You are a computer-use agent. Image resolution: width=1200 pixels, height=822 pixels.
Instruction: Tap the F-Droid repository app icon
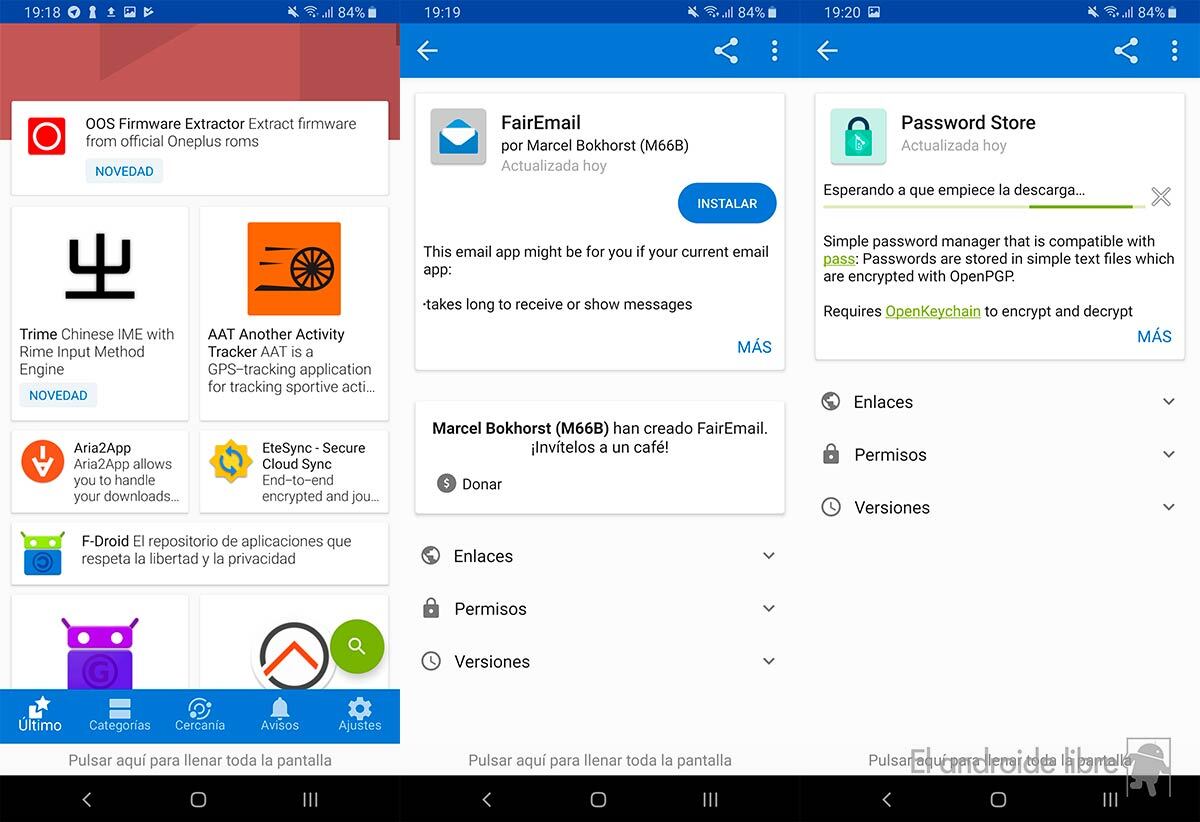coord(43,554)
